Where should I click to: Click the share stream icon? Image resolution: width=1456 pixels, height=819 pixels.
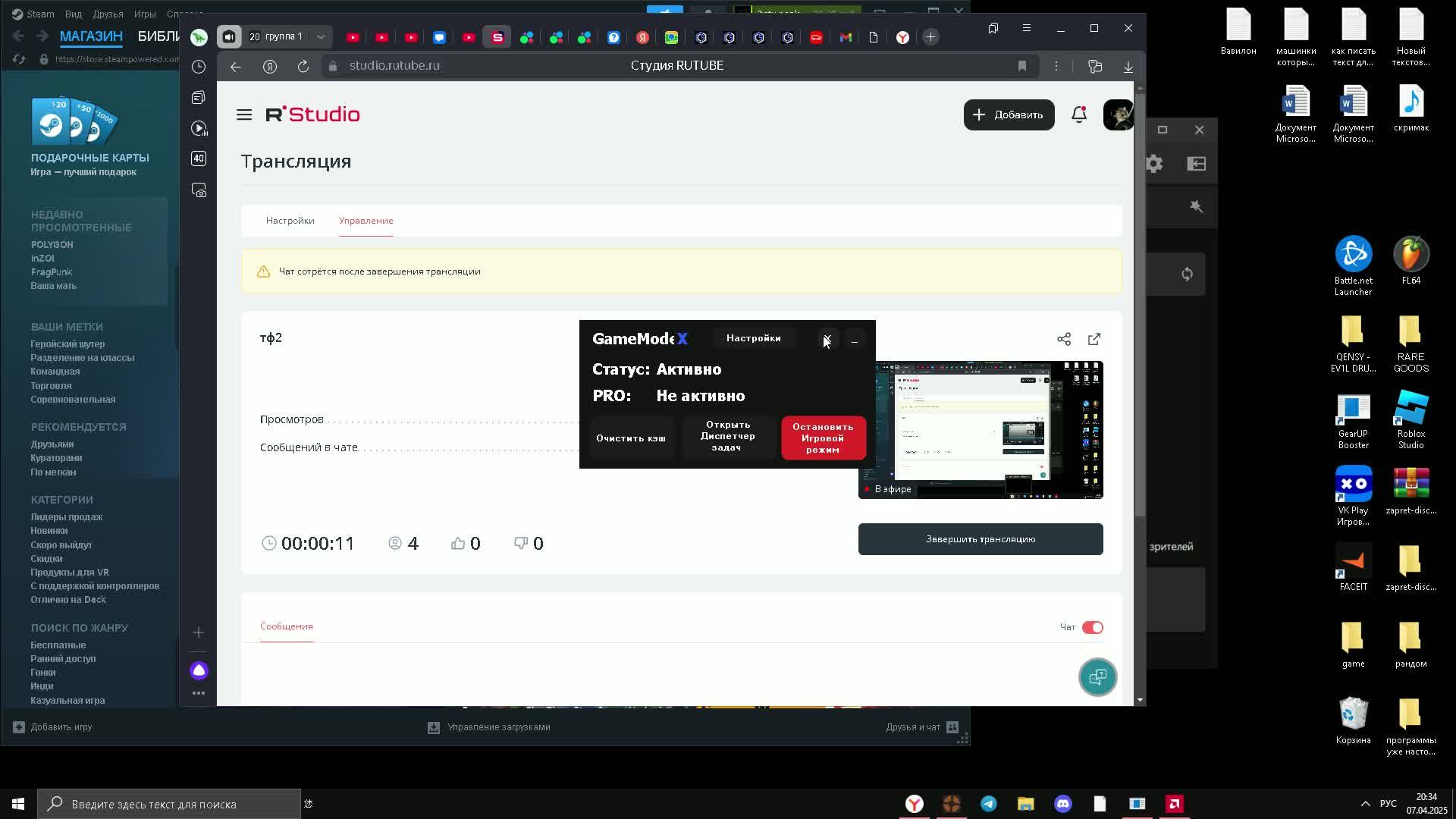[1064, 339]
